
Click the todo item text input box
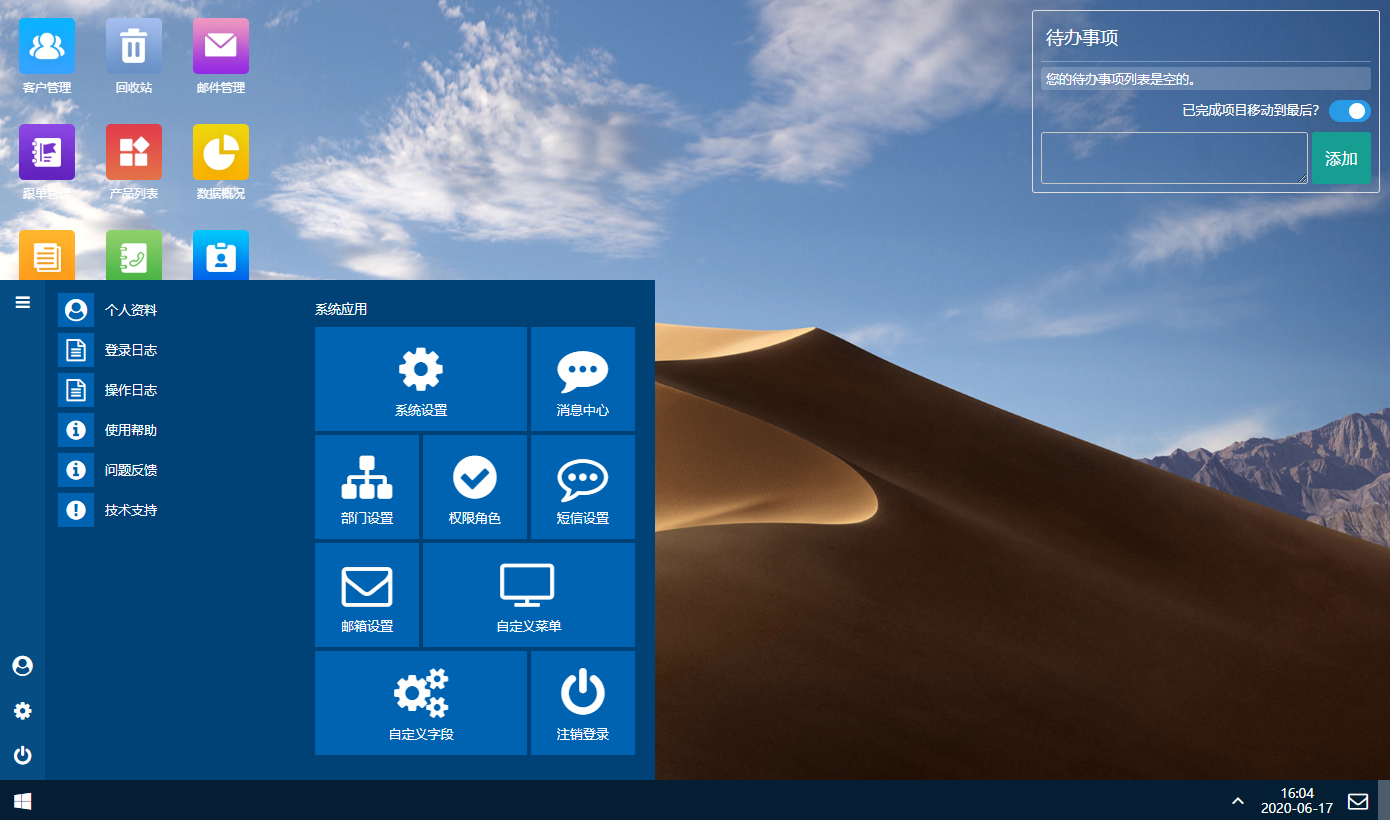[1174, 158]
